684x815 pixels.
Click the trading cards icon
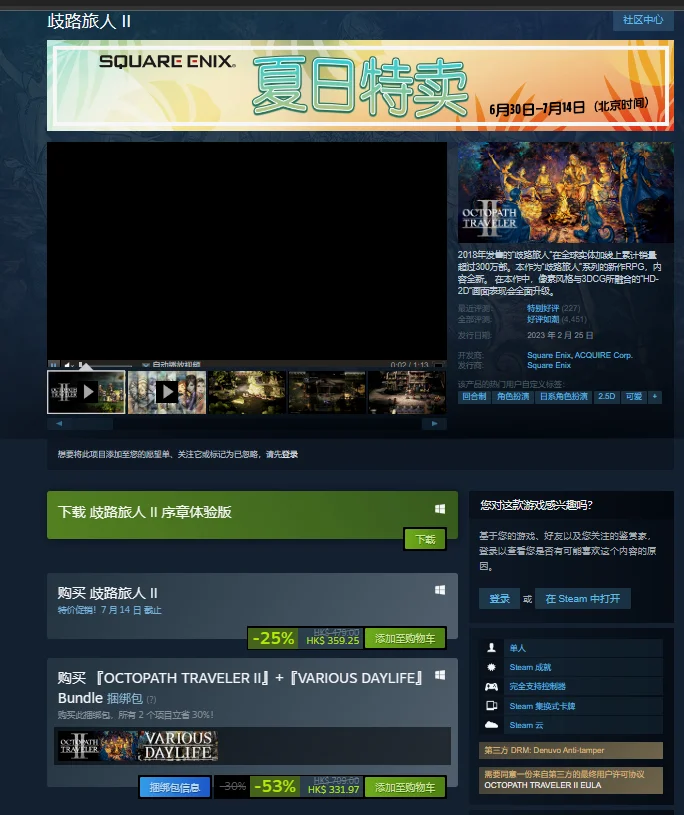(x=491, y=706)
